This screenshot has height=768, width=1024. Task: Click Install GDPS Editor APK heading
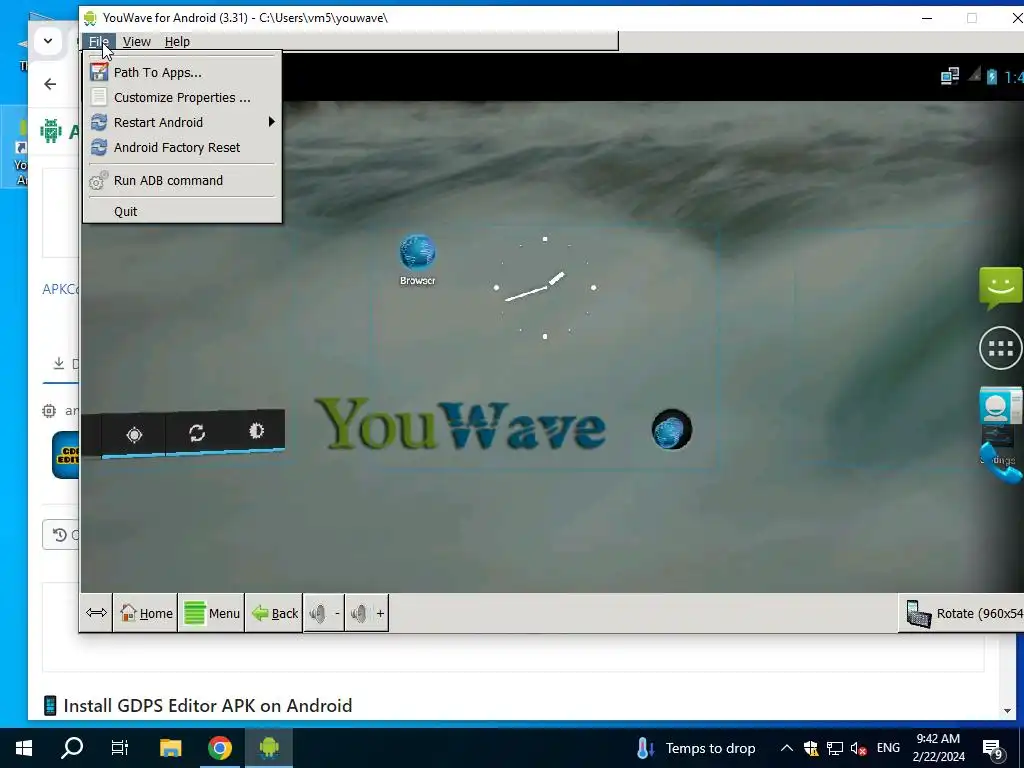point(208,705)
